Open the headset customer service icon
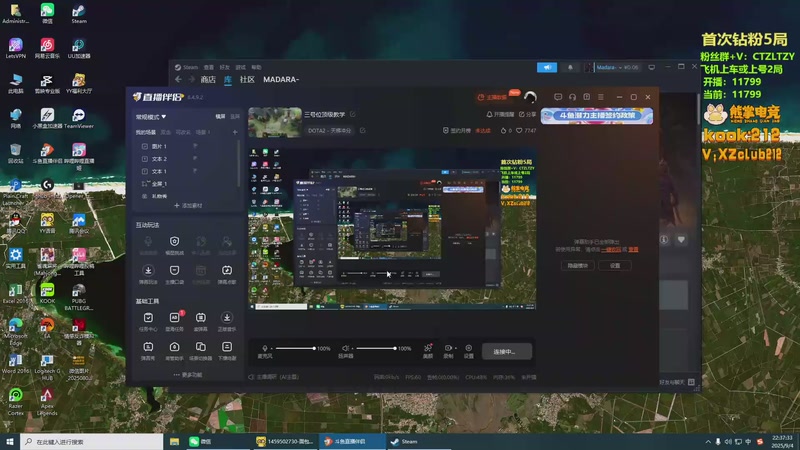 [x=572, y=97]
